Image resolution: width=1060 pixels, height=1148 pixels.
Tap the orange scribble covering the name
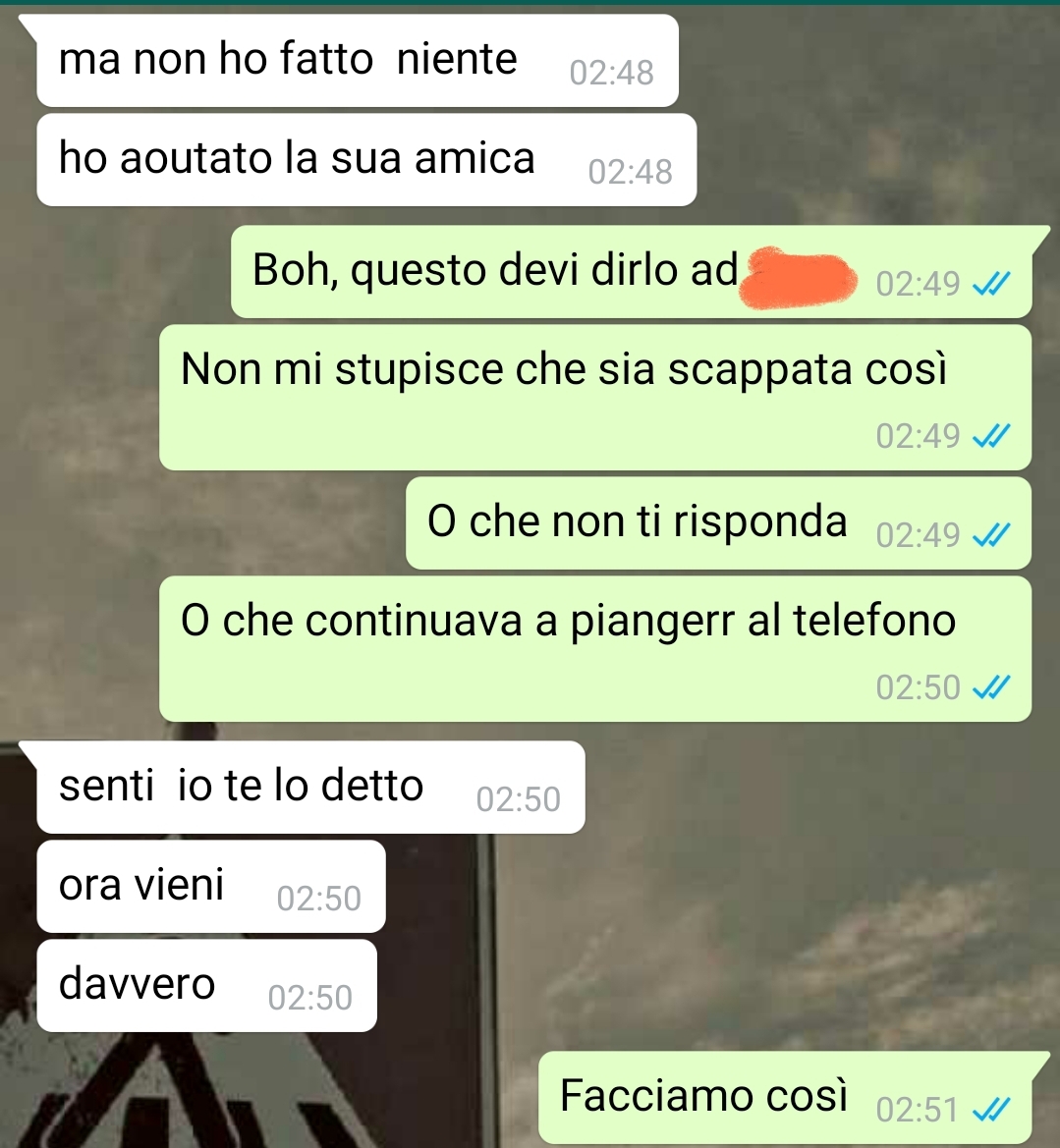[x=798, y=278]
